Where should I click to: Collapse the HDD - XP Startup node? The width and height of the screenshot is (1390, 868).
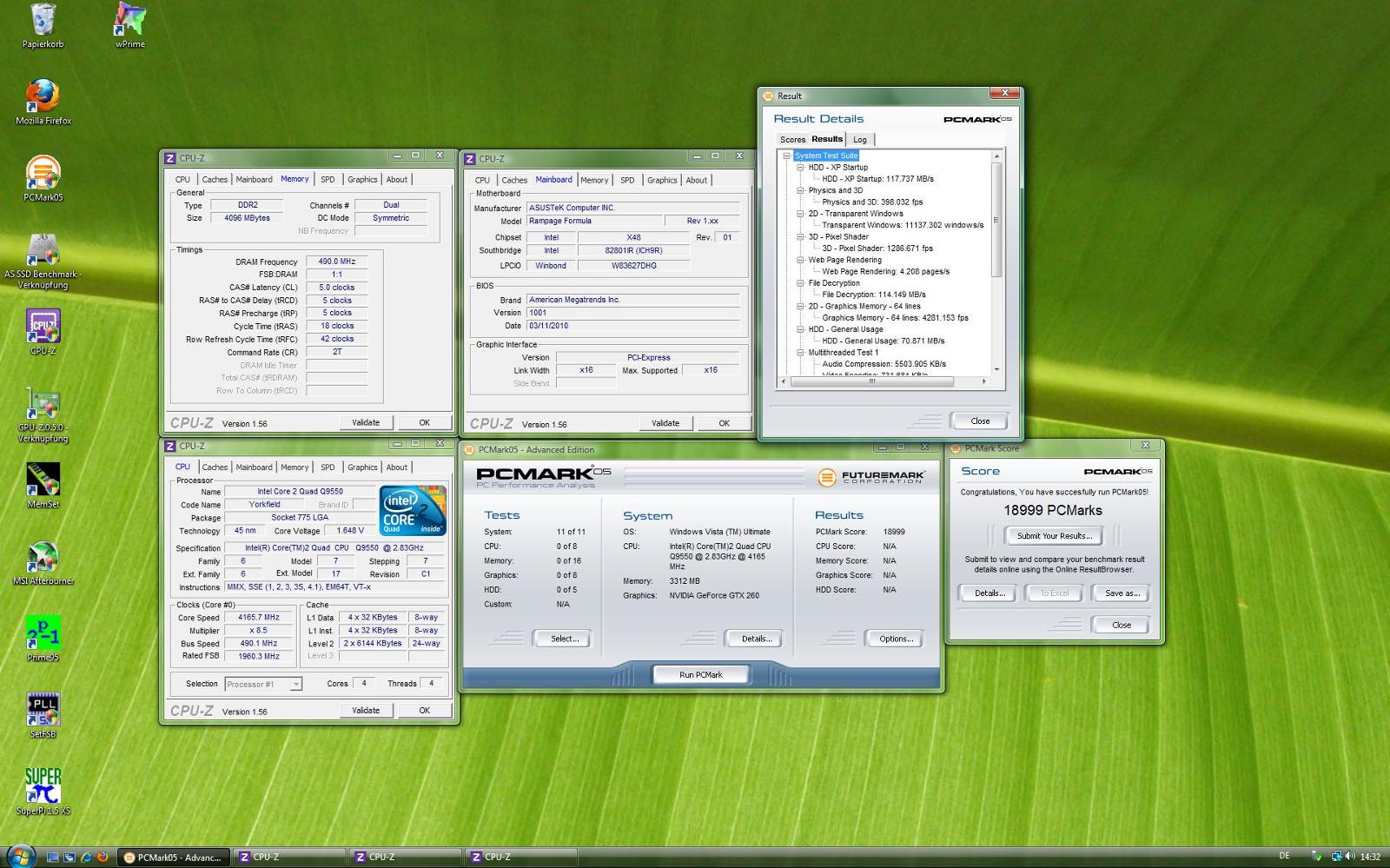pyautogui.click(x=801, y=167)
